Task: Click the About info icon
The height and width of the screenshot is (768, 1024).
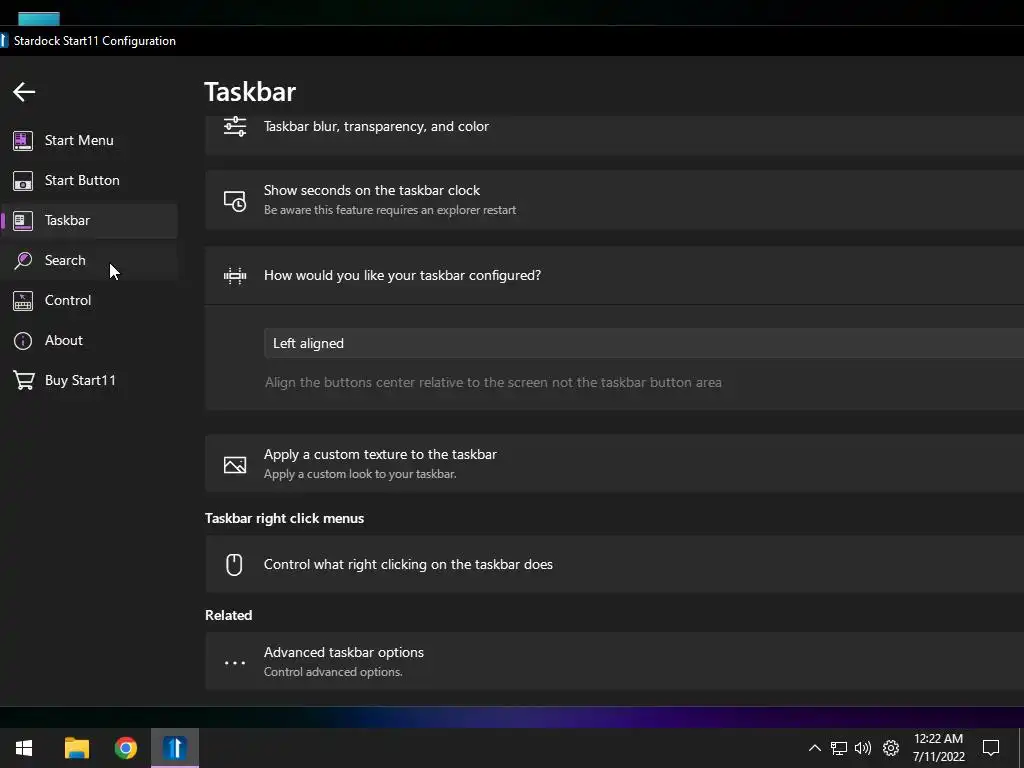Action: [23, 341]
